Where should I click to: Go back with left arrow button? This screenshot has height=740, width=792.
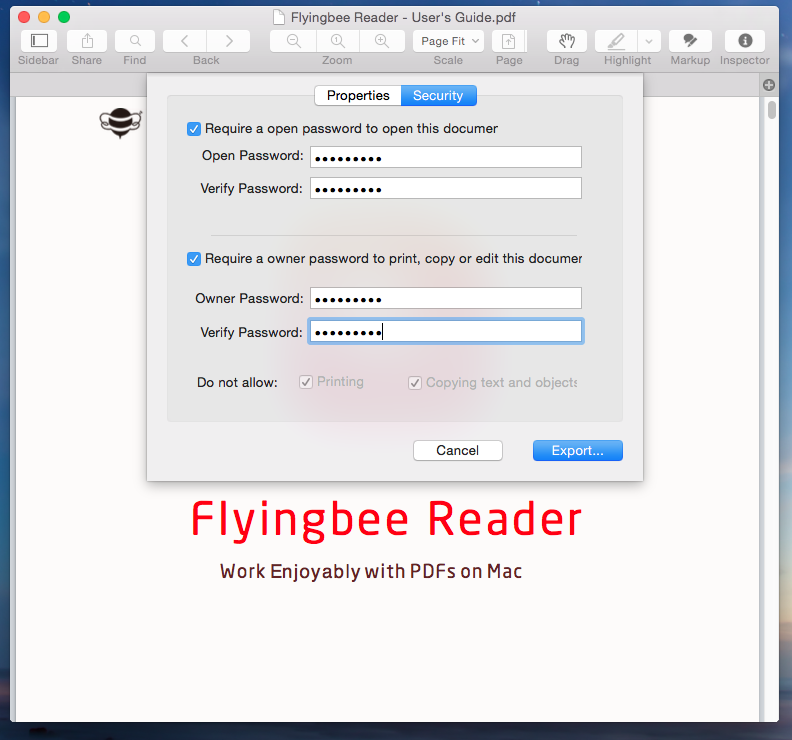pos(185,41)
